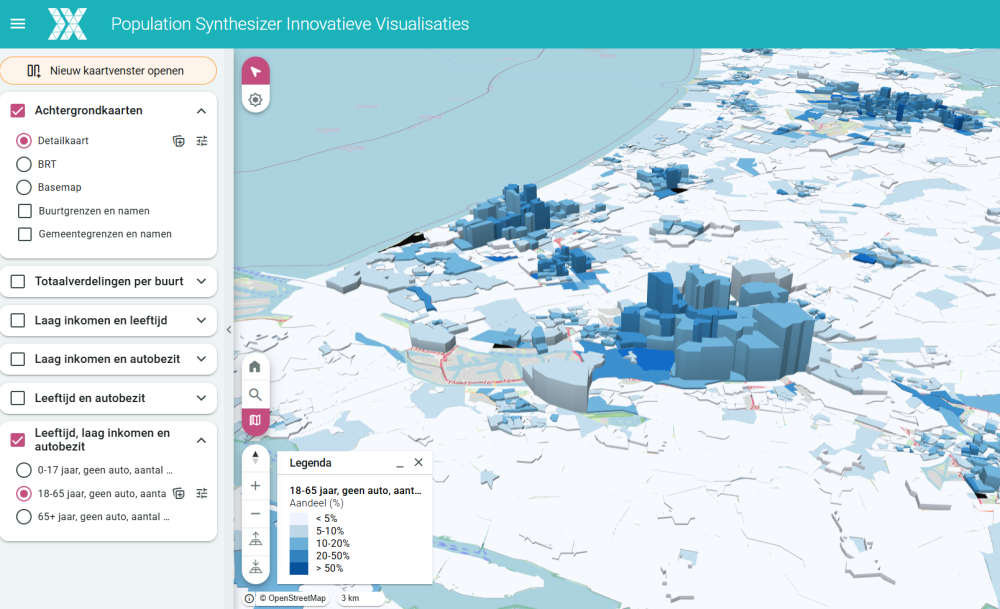Collapse the sidebar with the arrow handle

click(x=229, y=330)
